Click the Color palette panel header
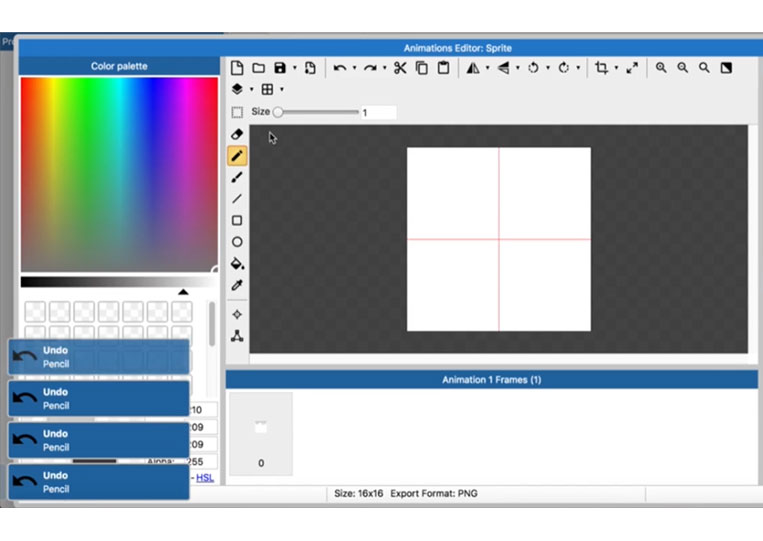Screen dimensions: 763x541 [119, 66]
